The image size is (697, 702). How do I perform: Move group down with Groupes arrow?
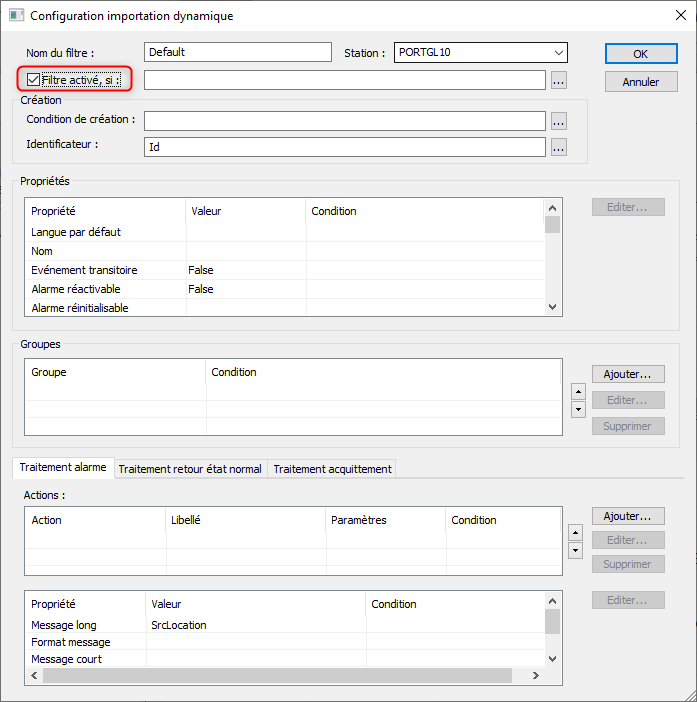(x=577, y=409)
